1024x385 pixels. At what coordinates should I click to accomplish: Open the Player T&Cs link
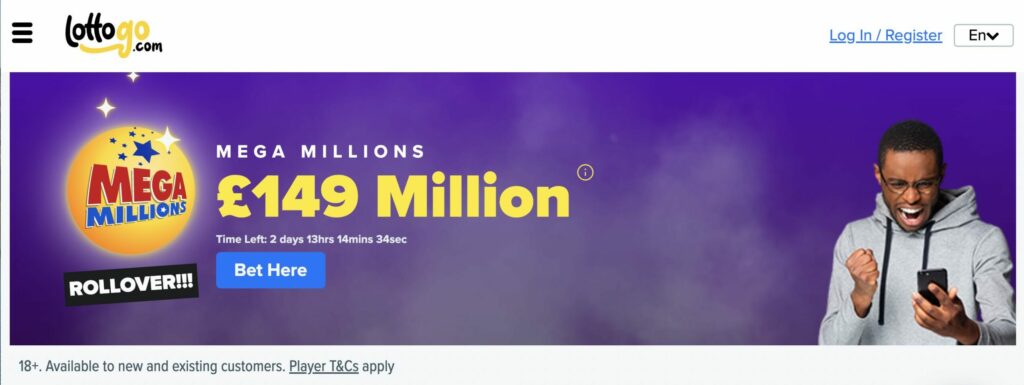click(324, 366)
